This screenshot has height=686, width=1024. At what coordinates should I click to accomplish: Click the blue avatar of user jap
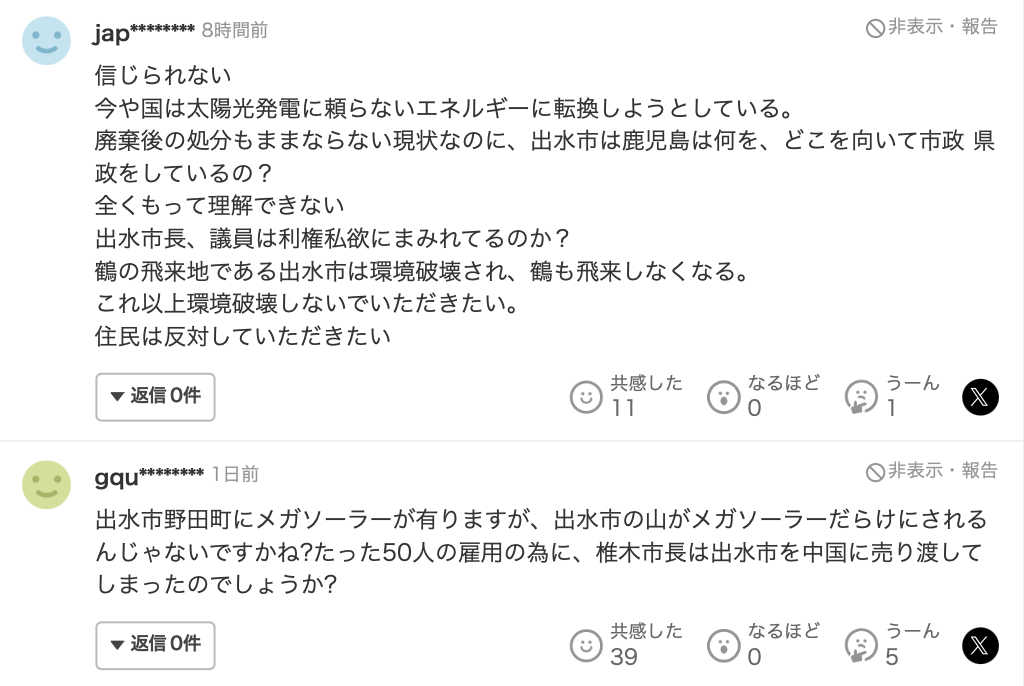coord(47,41)
